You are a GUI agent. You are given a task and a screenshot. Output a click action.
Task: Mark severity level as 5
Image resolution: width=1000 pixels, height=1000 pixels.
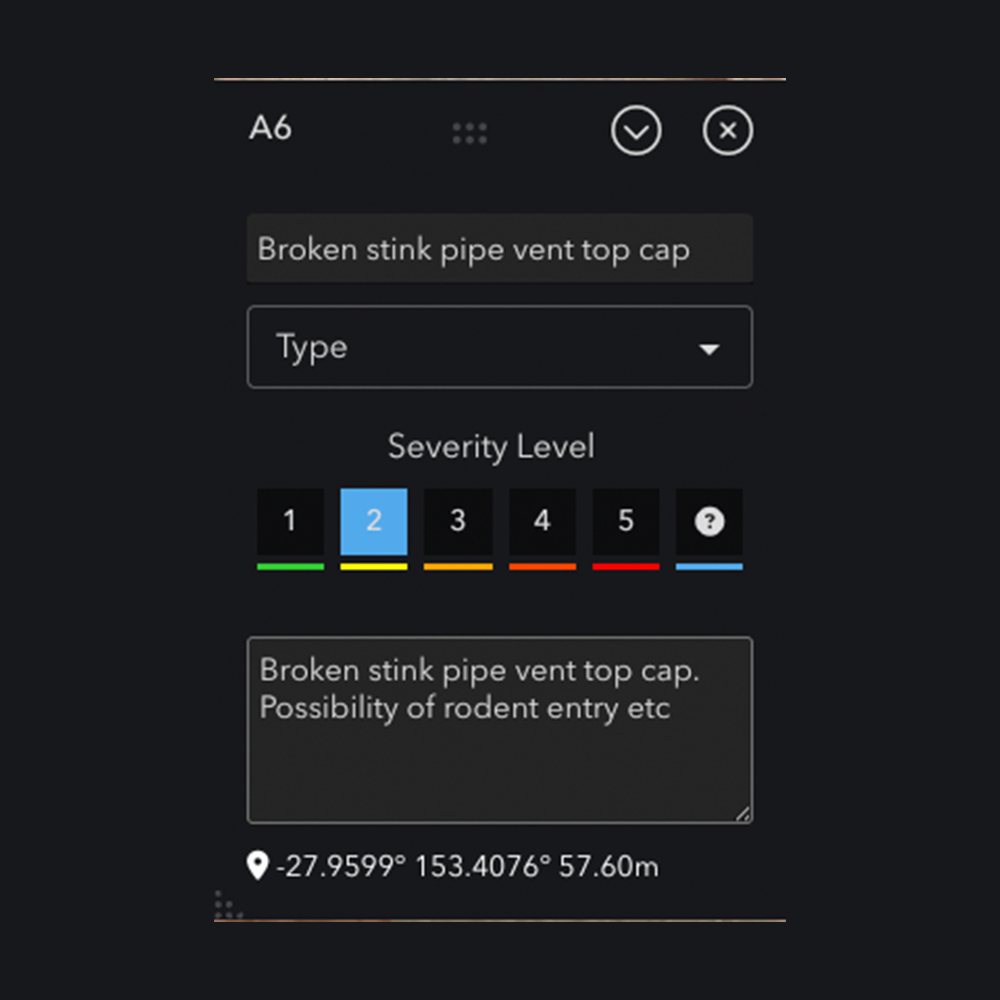tap(626, 522)
